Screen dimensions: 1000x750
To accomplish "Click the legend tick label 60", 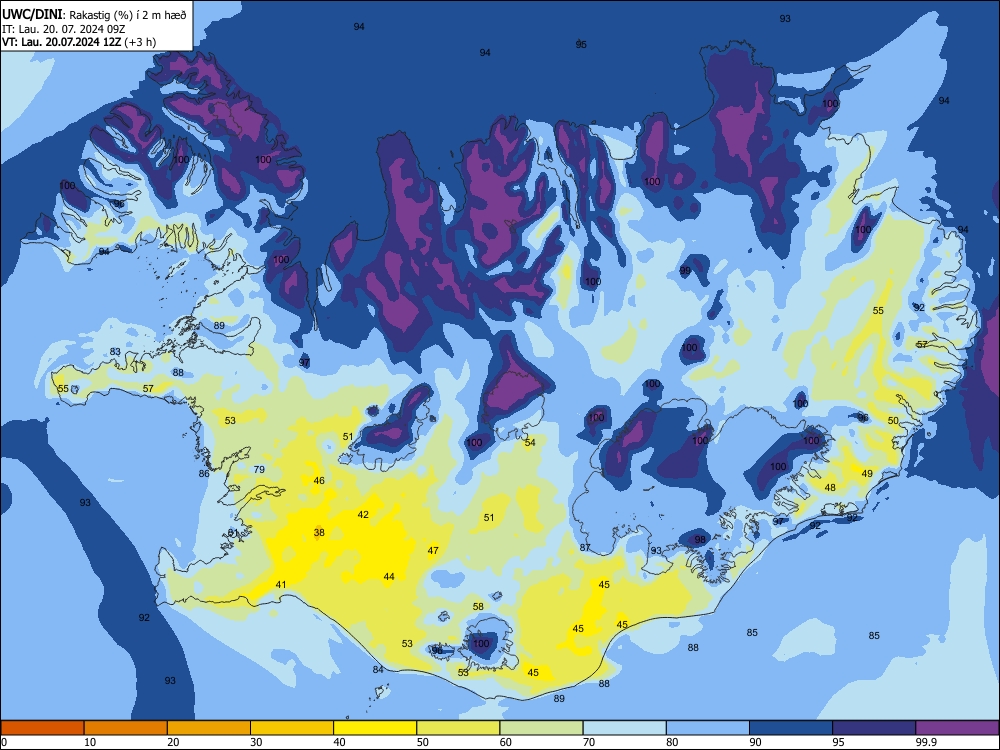I will [506, 742].
